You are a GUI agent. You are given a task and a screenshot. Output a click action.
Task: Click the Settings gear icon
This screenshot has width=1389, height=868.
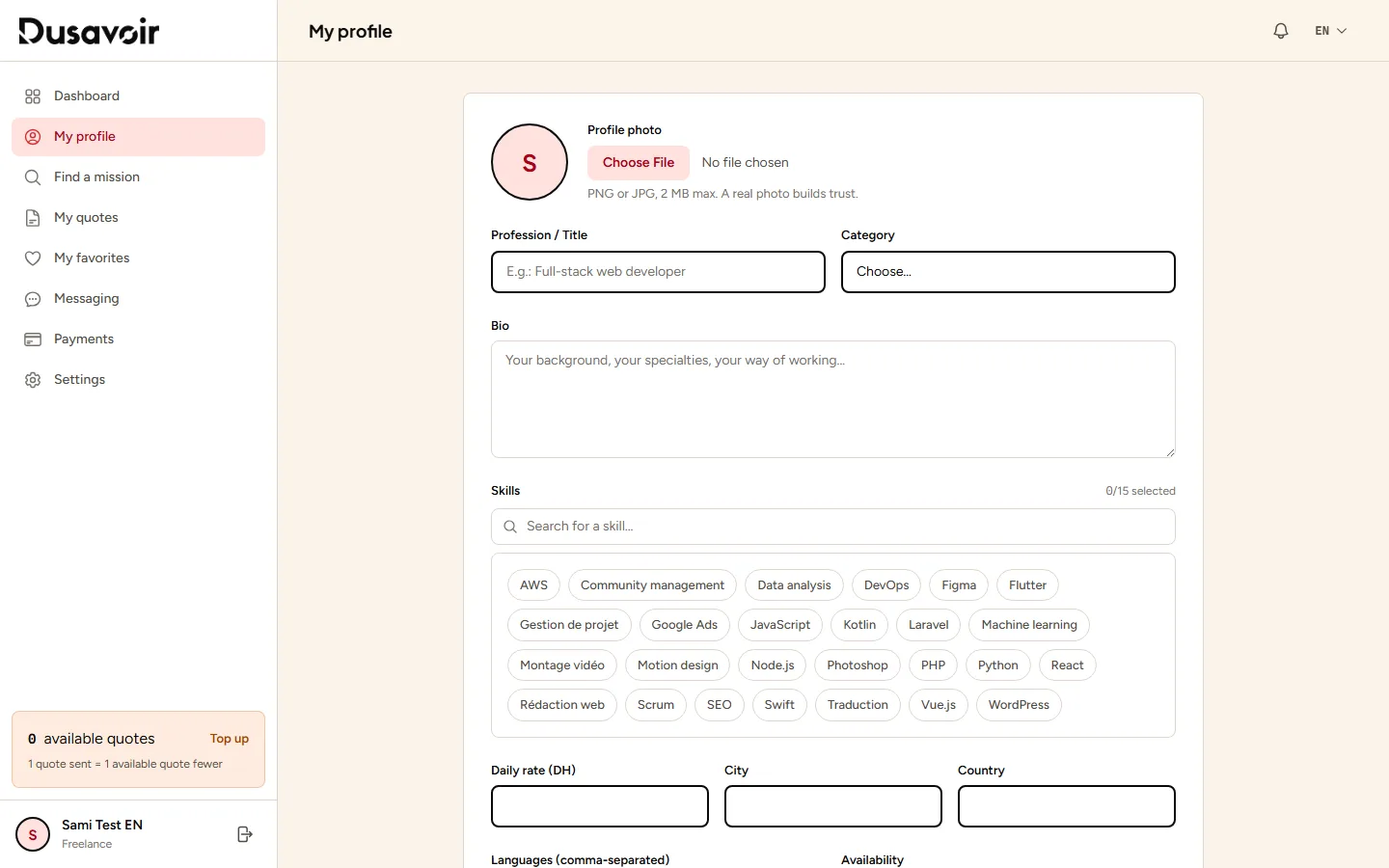click(x=33, y=380)
